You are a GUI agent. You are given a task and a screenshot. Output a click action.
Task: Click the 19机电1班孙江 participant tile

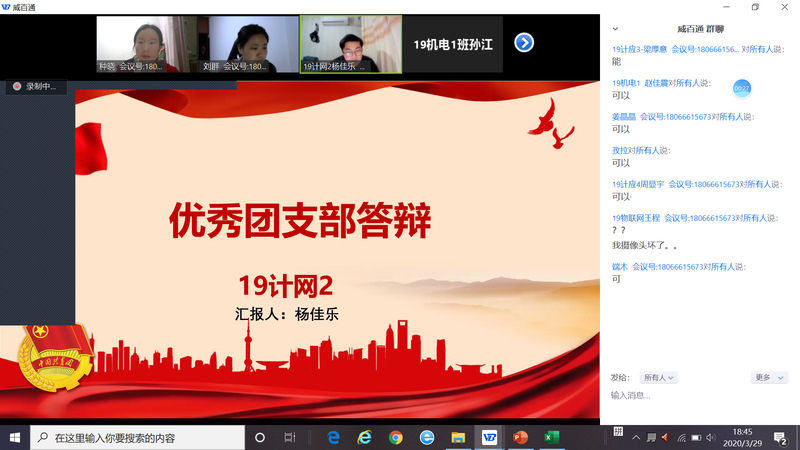point(454,43)
